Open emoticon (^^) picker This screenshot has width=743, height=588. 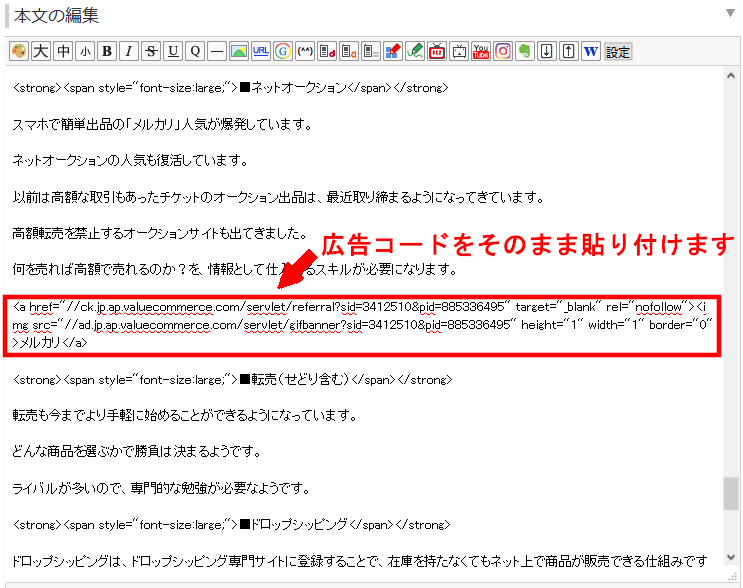305,51
